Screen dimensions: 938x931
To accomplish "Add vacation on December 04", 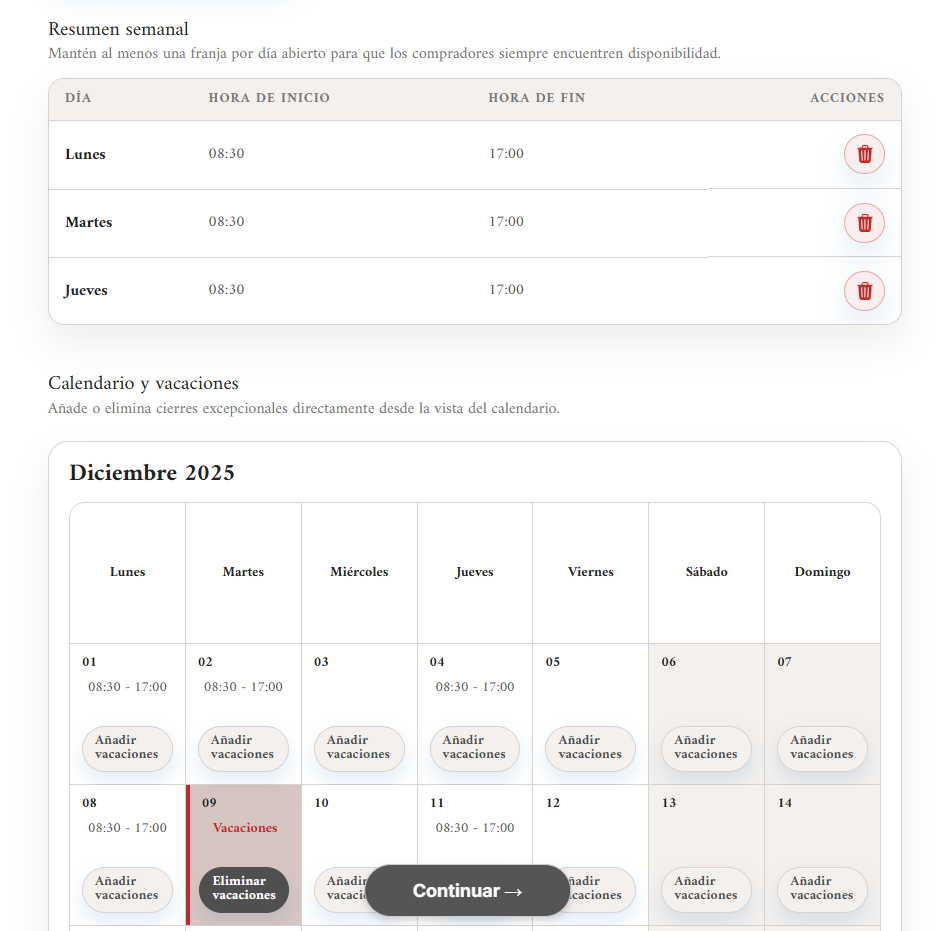I will (474, 748).
